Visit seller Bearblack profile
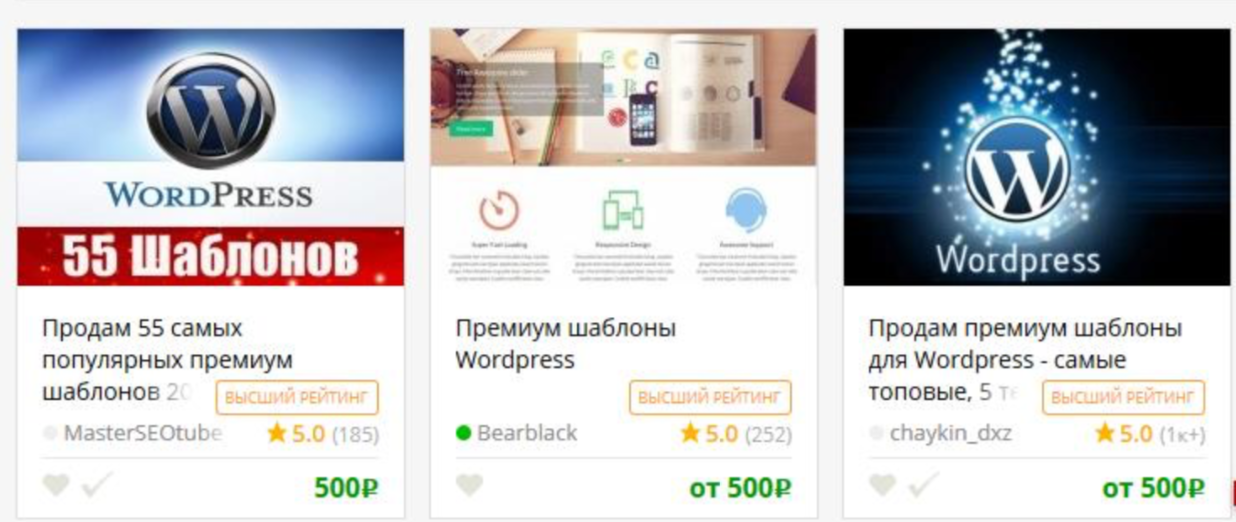 (x=527, y=434)
